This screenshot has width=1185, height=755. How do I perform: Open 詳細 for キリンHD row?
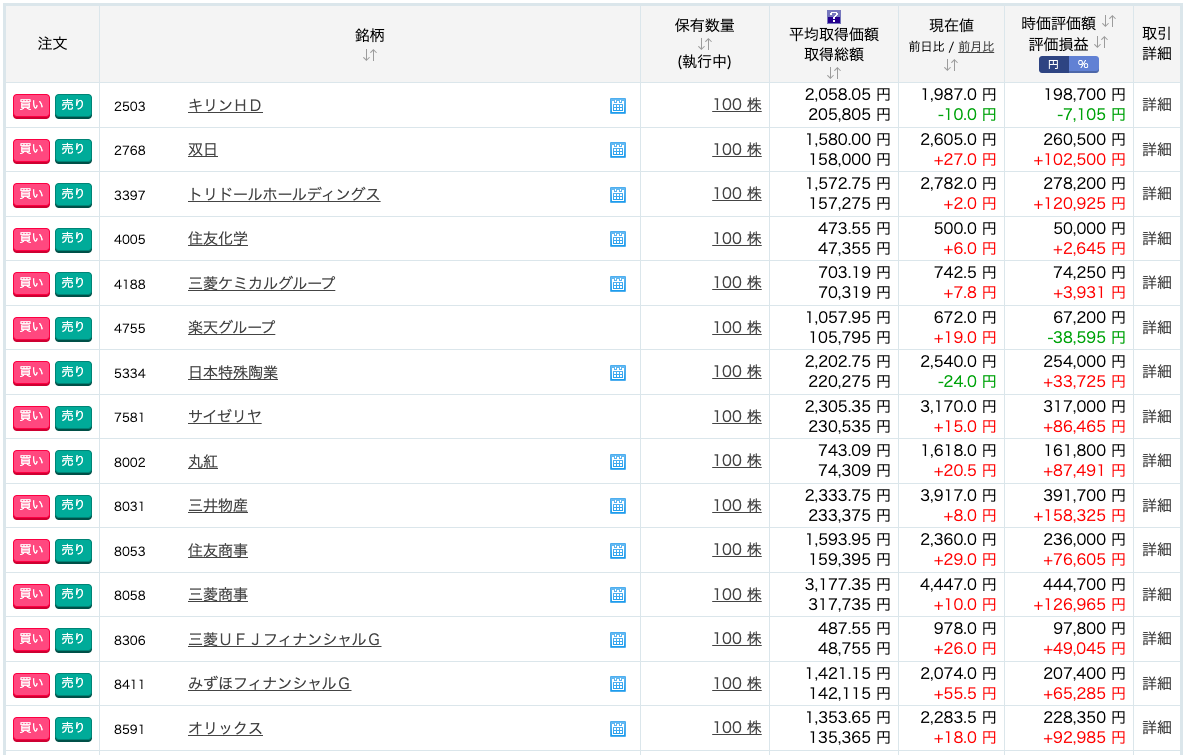(1157, 105)
